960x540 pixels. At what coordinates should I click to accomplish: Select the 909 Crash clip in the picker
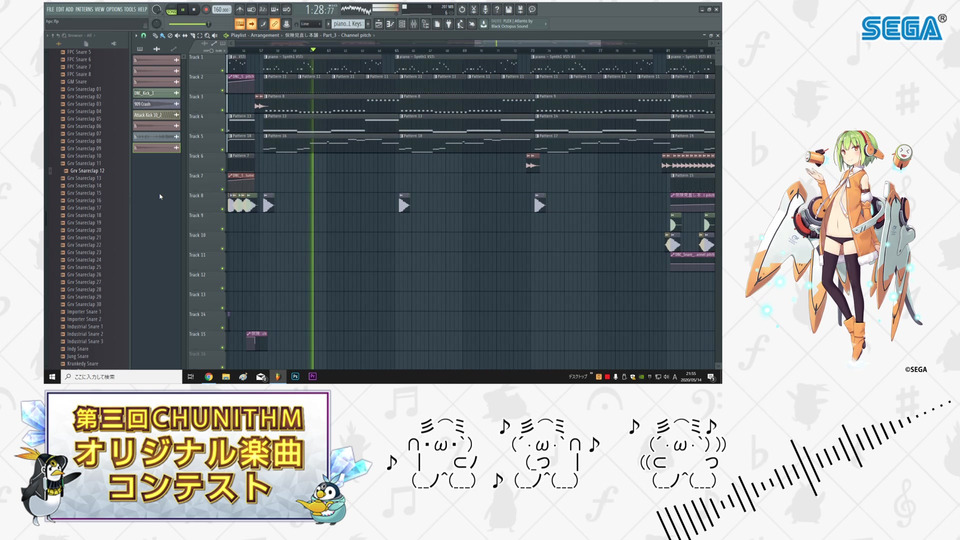coord(157,104)
